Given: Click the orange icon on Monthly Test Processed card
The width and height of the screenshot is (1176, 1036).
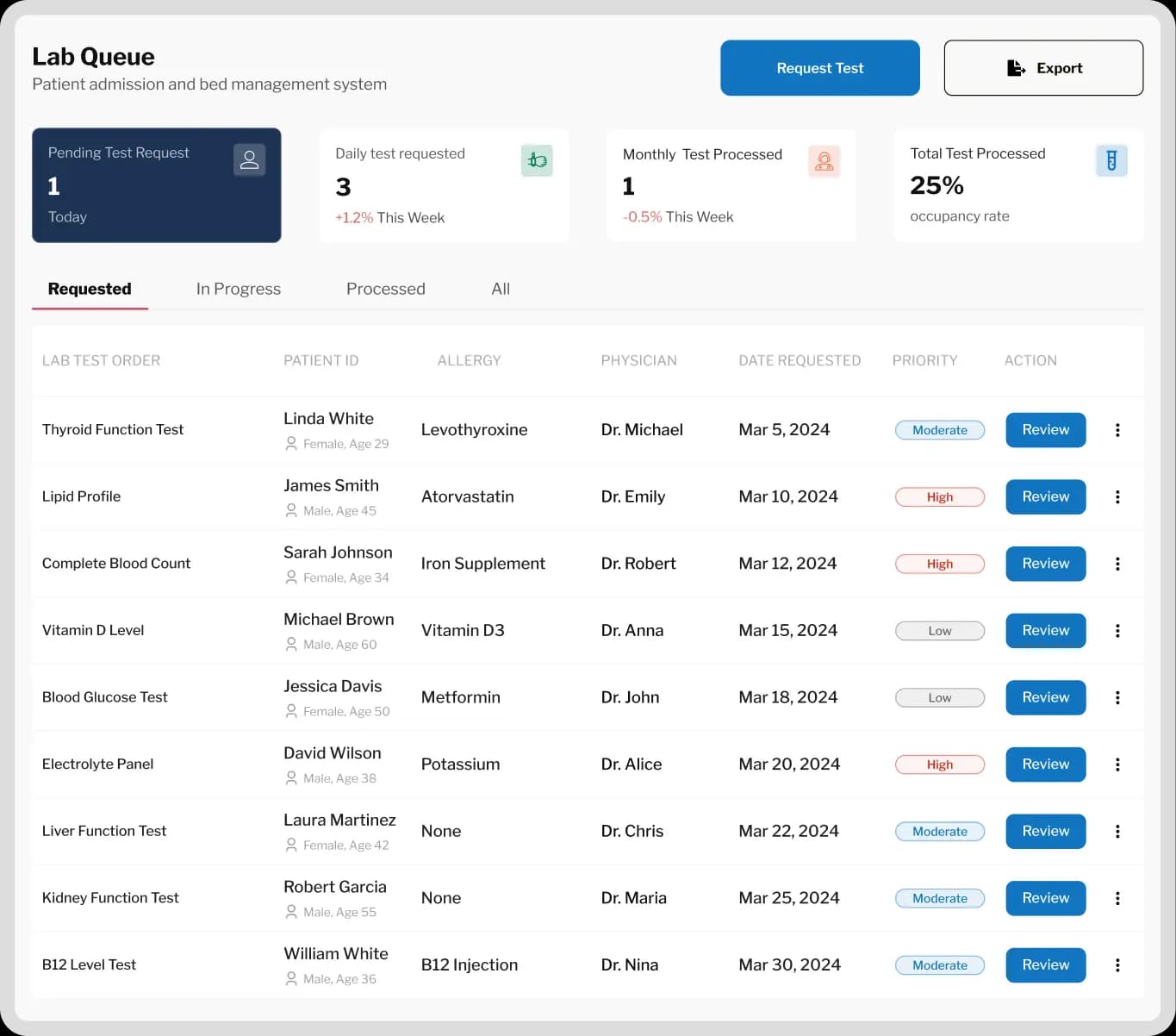Looking at the screenshot, I should click(x=824, y=161).
